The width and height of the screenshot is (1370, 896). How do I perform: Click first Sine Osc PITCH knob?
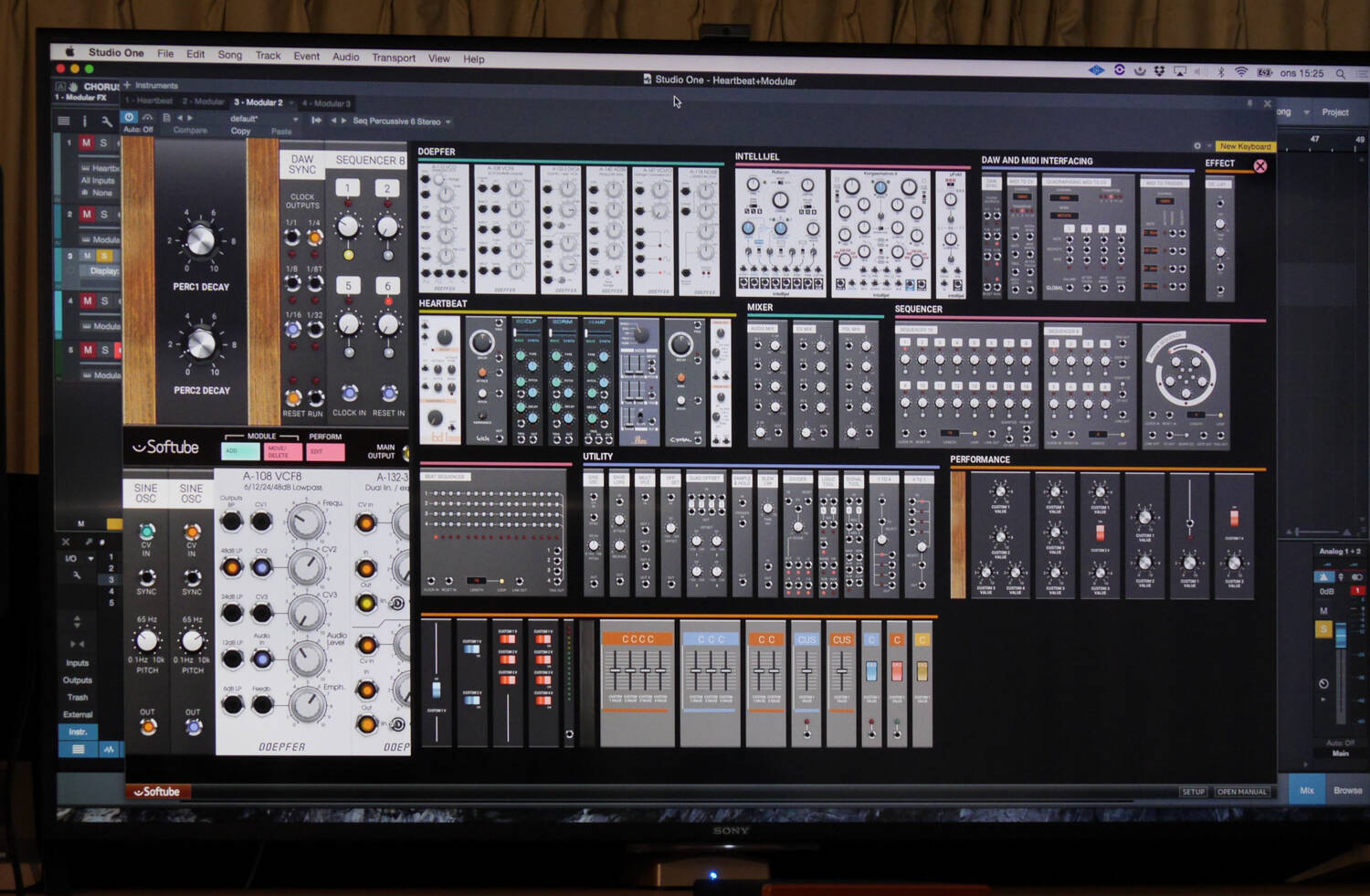[x=146, y=641]
